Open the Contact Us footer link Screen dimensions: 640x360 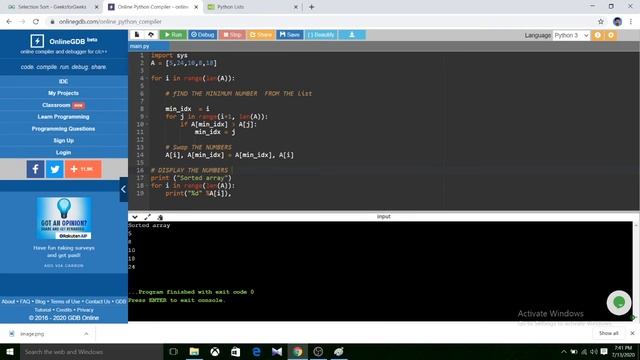98,302
